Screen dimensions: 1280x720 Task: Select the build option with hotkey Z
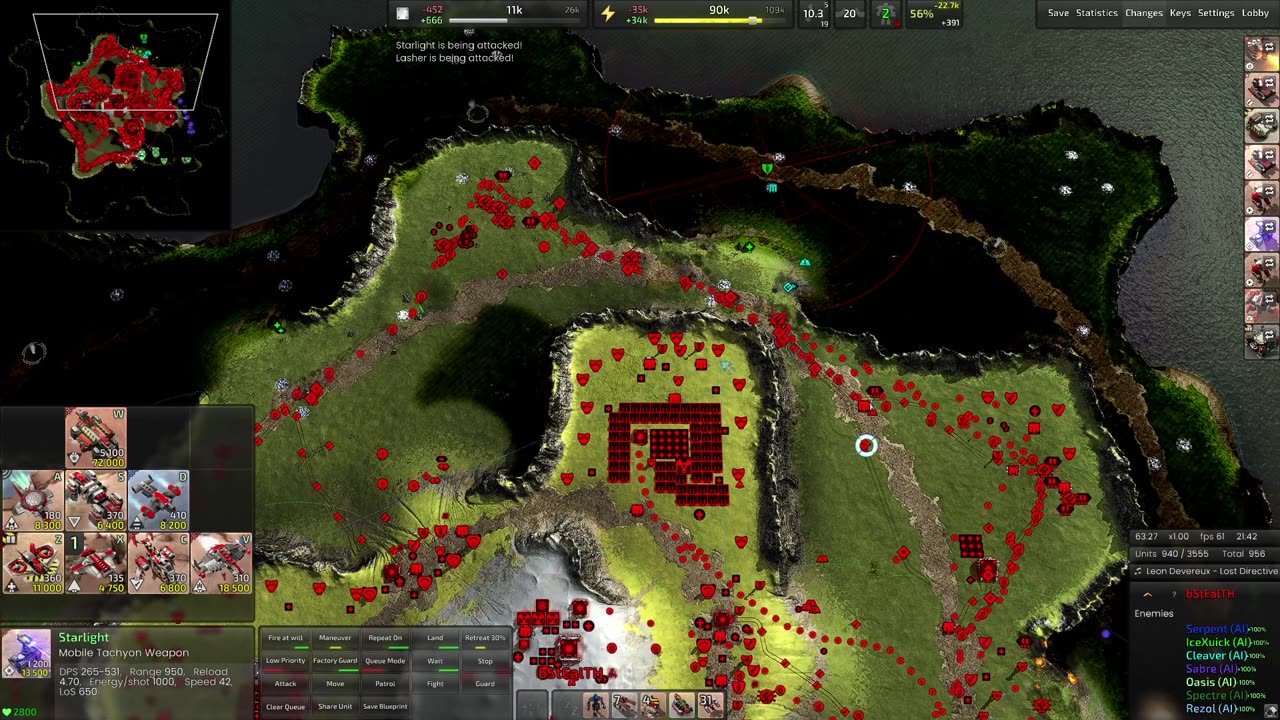[33, 563]
